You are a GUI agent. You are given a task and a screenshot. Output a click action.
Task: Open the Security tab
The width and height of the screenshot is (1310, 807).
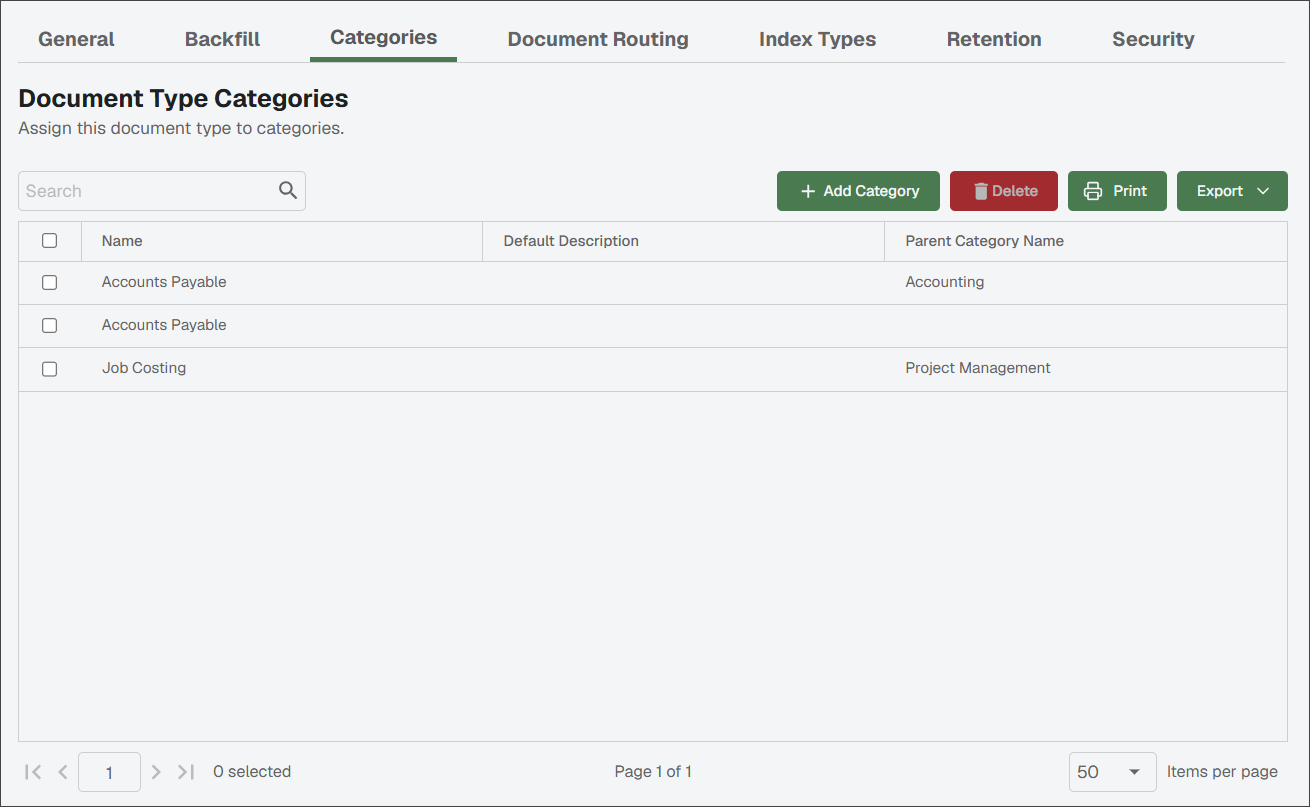pyautogui.click(x=1153, y=39)
